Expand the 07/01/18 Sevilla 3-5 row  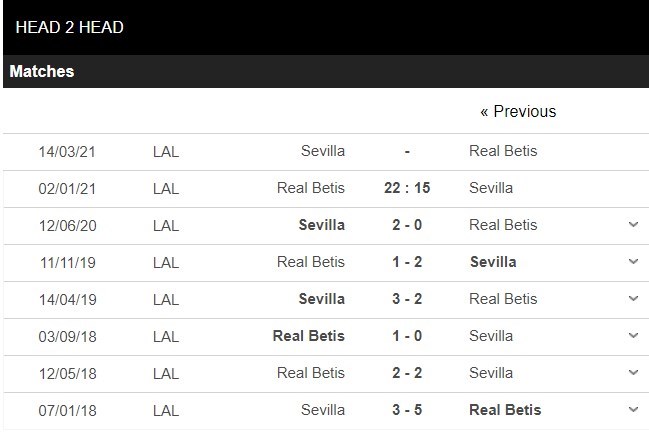pos(633,410)
